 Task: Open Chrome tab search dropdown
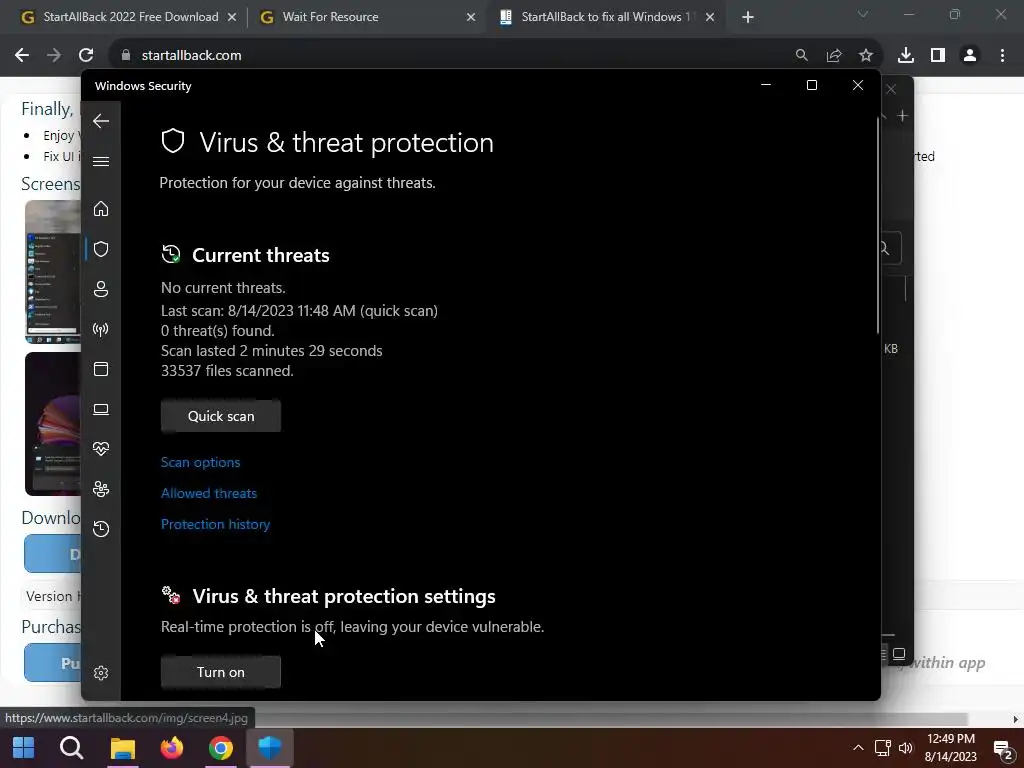click(863, 14)
